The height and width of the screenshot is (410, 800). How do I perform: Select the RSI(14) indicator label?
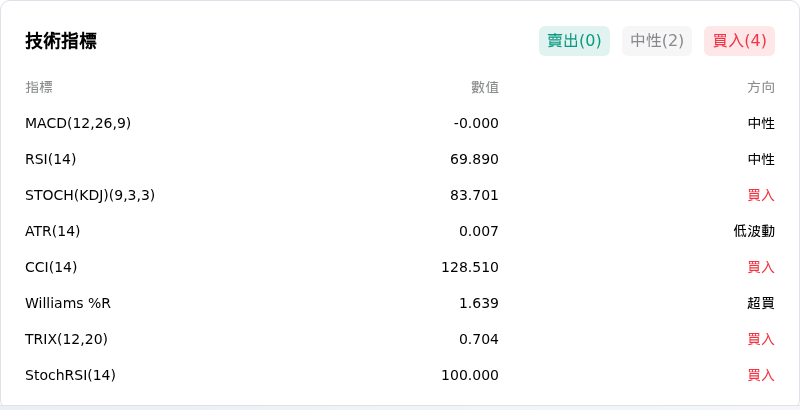(x=51, y=160)
